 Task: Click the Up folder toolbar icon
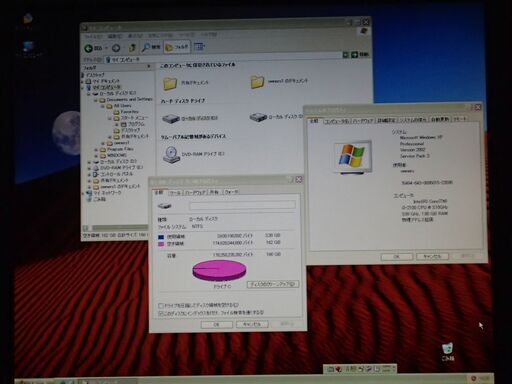click(x=132, y=48)
